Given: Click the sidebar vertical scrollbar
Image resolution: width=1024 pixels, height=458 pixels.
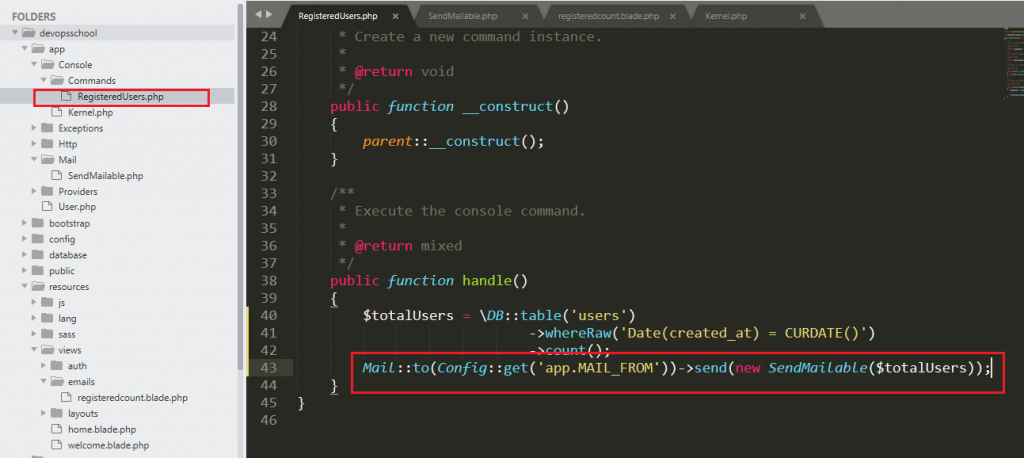Looking at the screenshot, I should tap(239, 200).
